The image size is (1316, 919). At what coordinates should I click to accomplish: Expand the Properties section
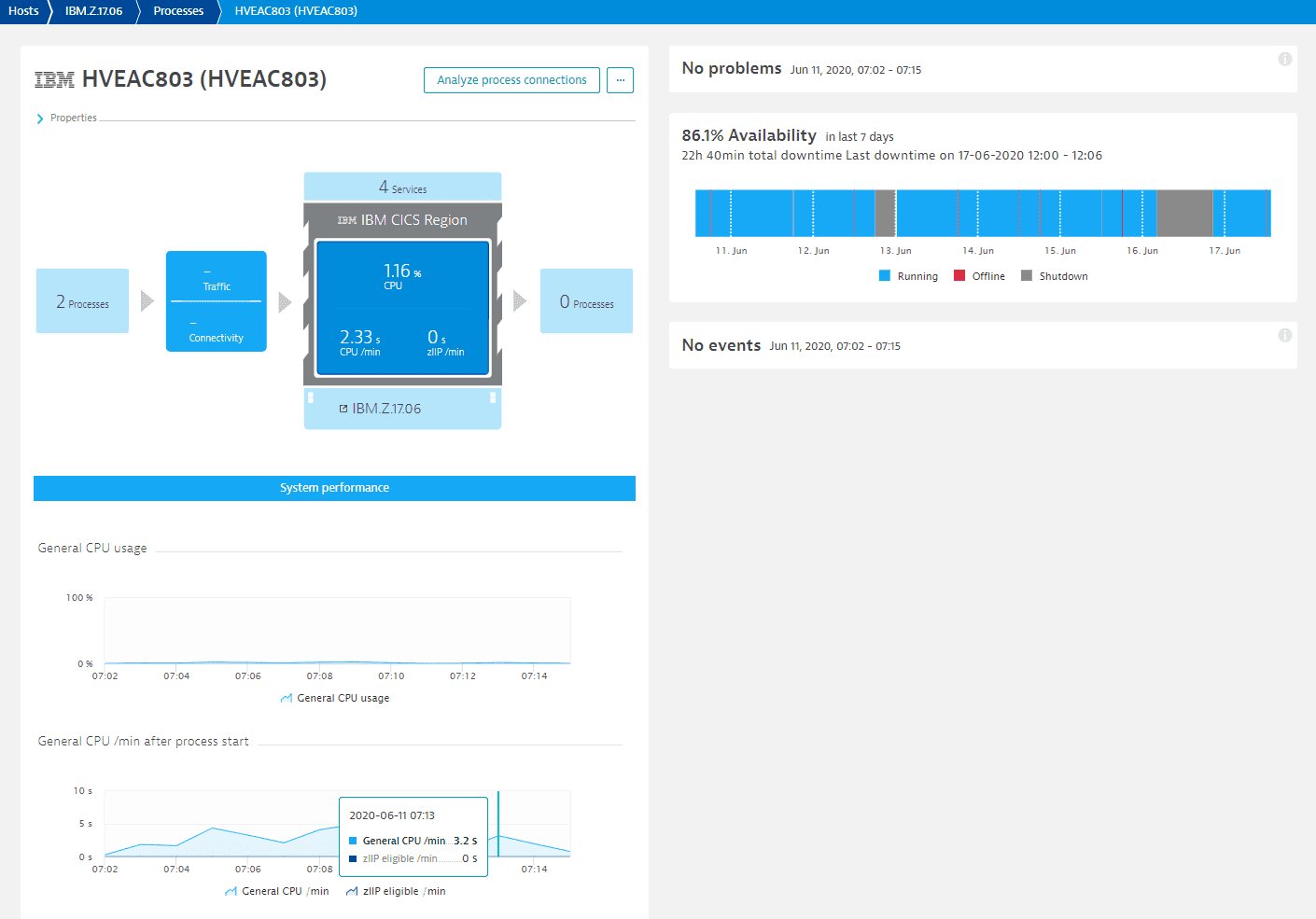(66, 118)
